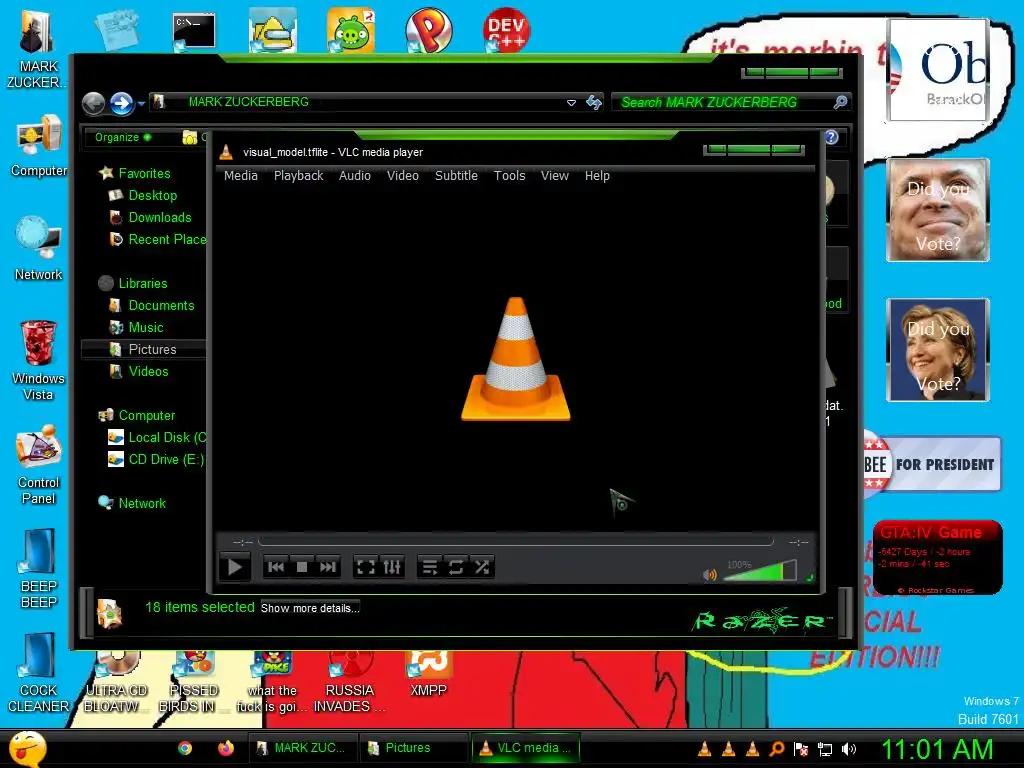Open the Pictures library
Image resolution: width=1024 pixels, height=768 pixels.
[x=144, y=349]
